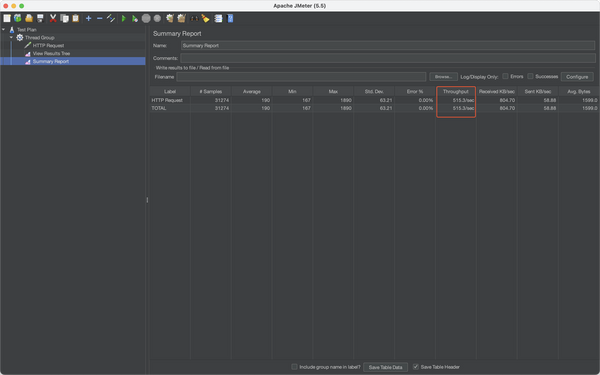This screenshot has width=600, height=375.
Task: Uncheck Save Table Header checkbox
Action: [416, 367]
